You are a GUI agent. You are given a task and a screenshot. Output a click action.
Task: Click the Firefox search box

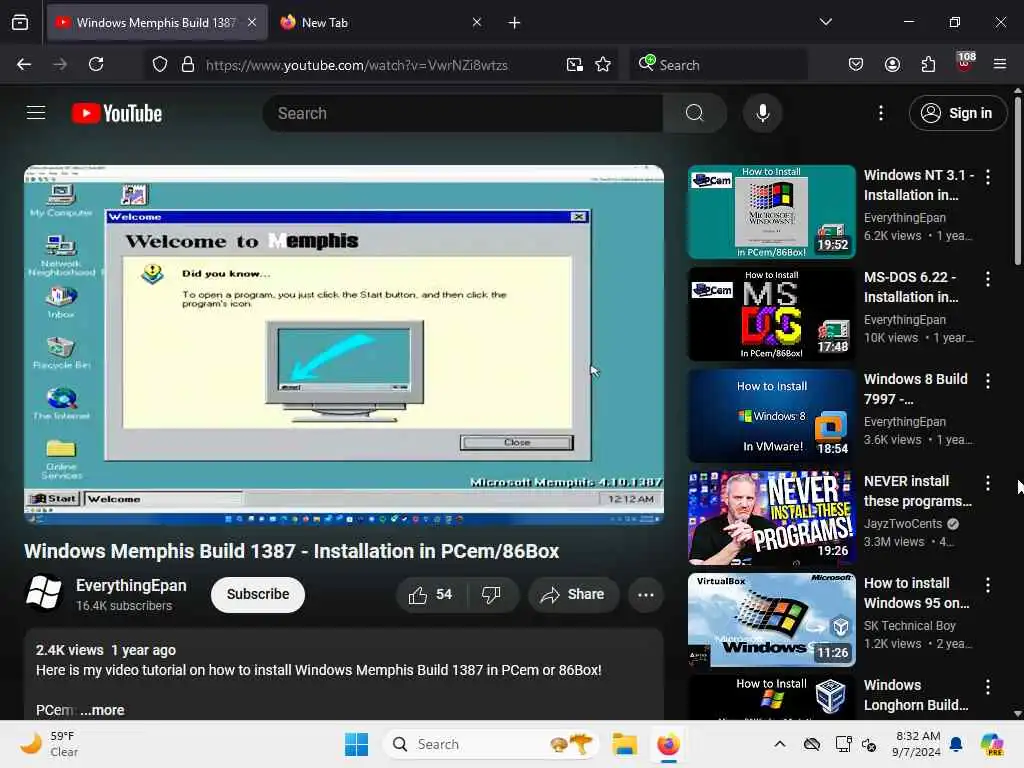[719, 65]
